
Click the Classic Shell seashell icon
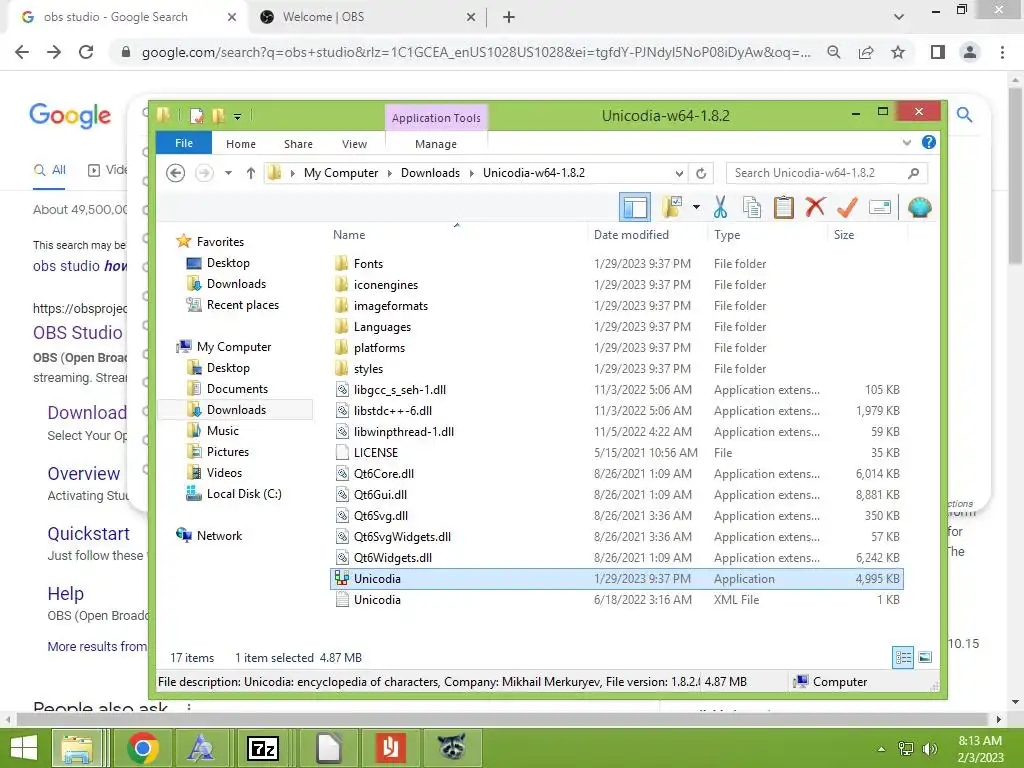pos(920,208)
